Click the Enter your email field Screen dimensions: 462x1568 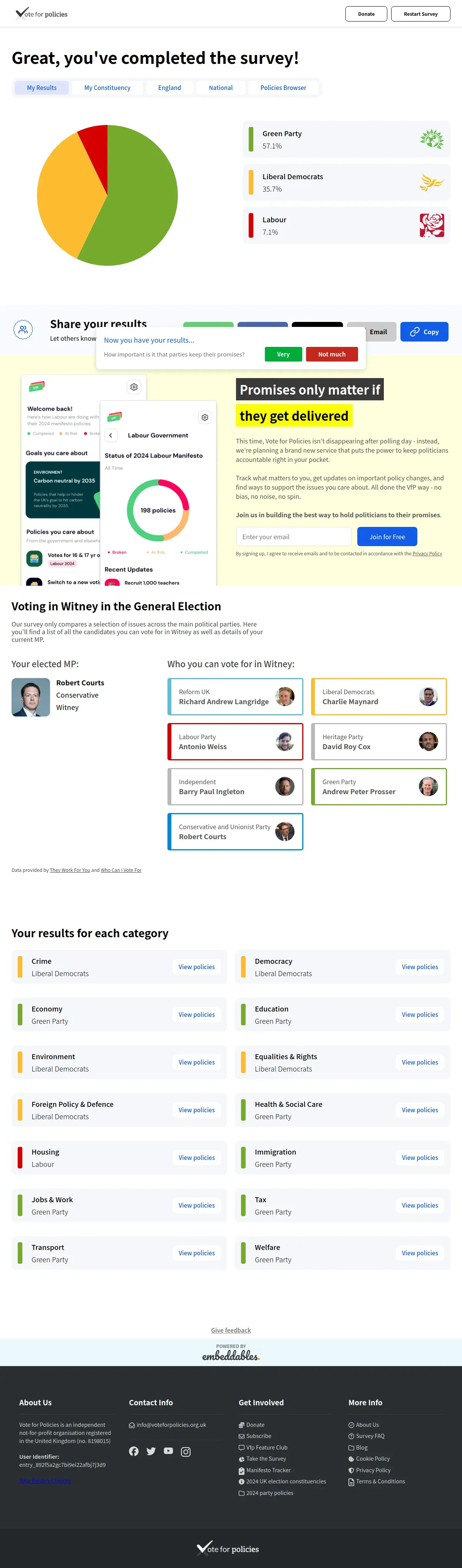pyautogui.click(x=293, y=537)
